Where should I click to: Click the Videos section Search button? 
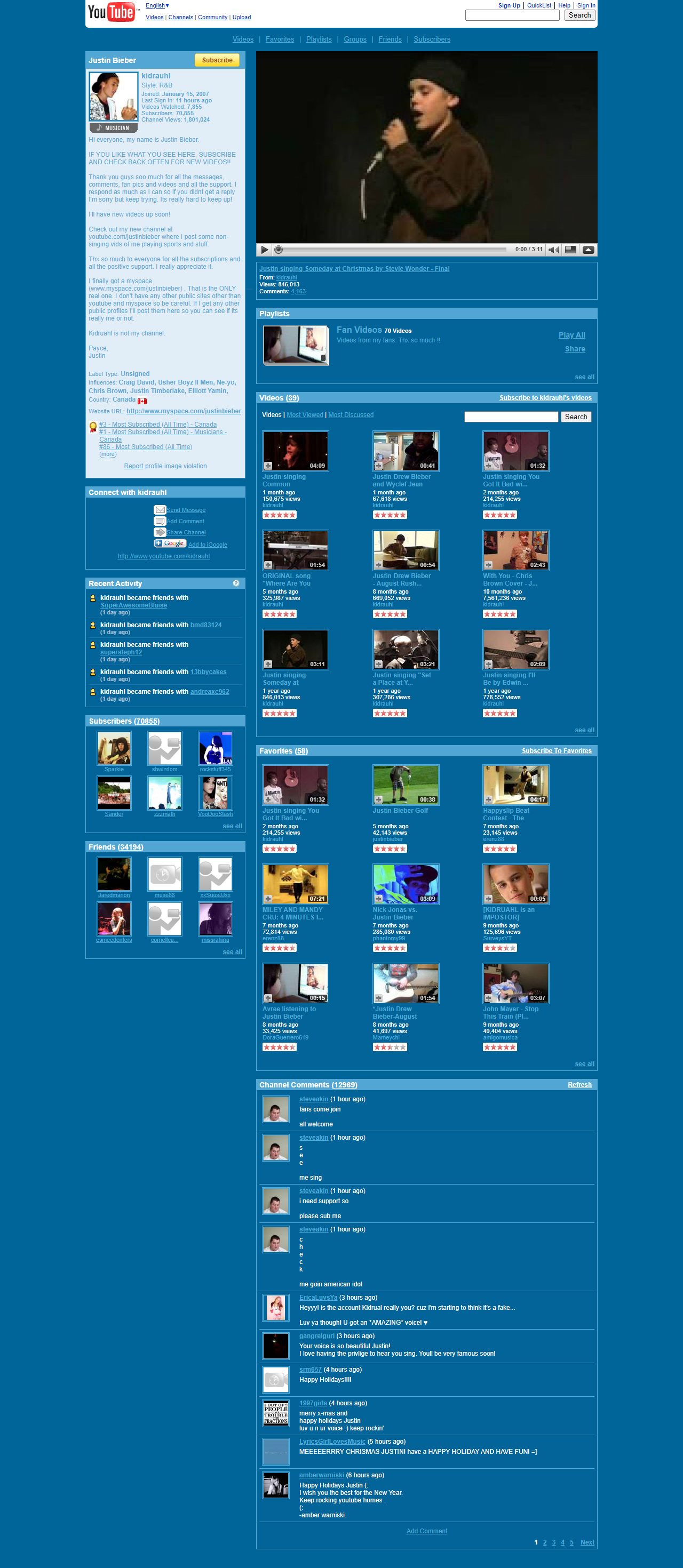[576, 417]
